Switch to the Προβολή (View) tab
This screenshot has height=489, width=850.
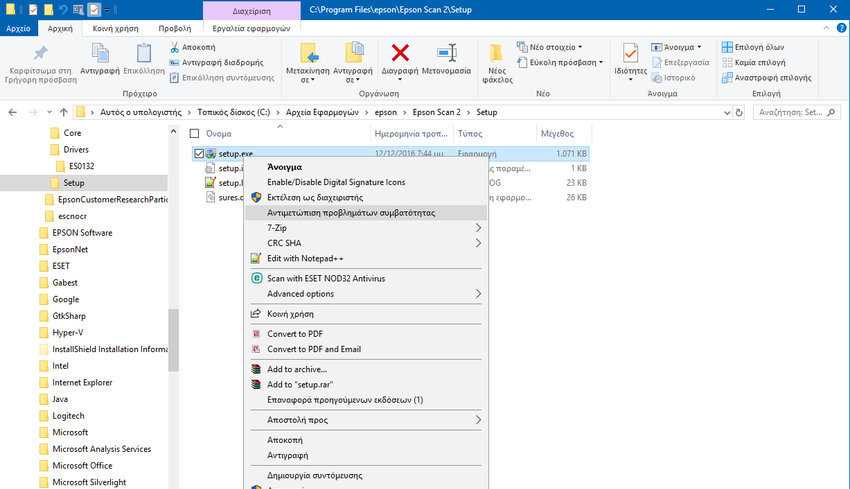175,28
